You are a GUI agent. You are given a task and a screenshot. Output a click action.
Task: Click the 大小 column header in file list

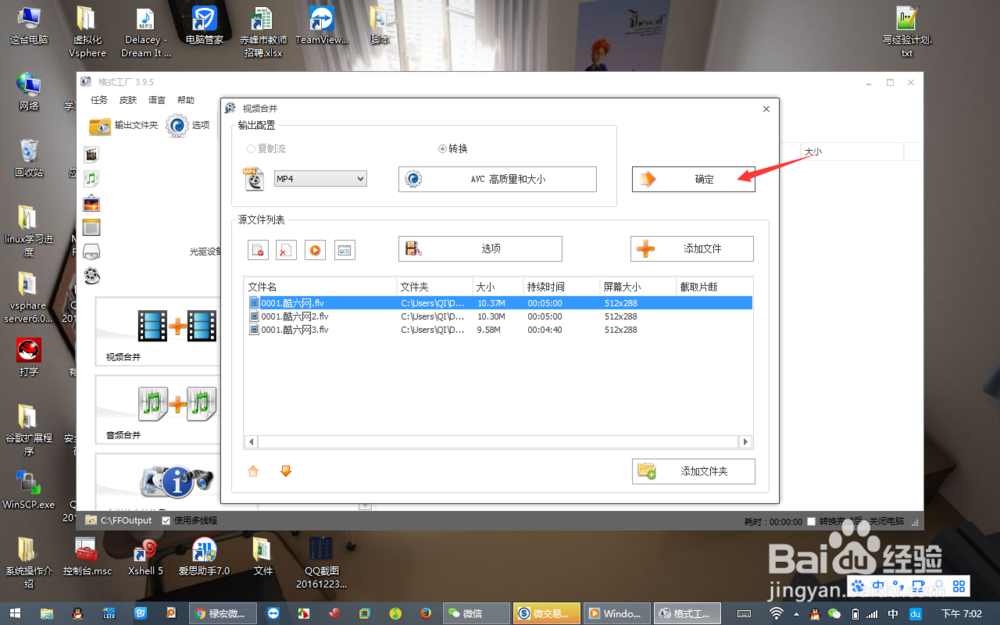coord(497,287)
